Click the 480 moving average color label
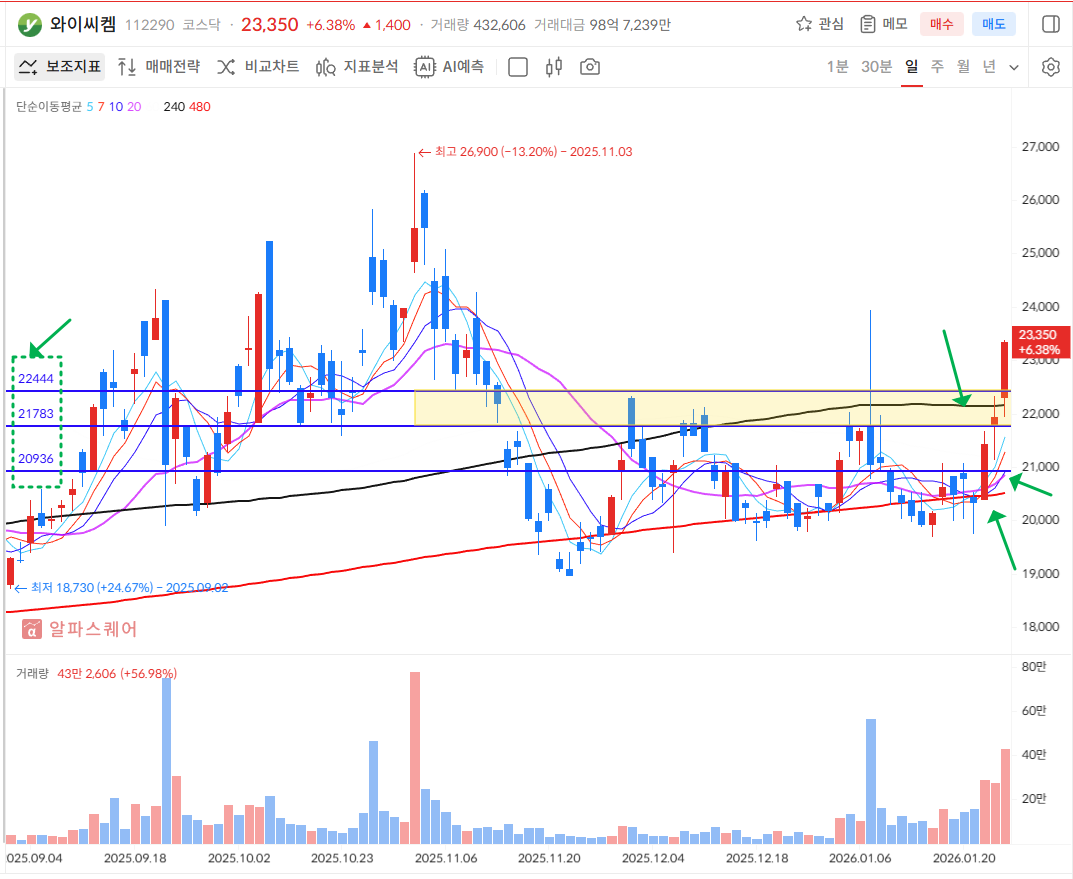This screenshot has width=1073, height=879. click(199, 106)
